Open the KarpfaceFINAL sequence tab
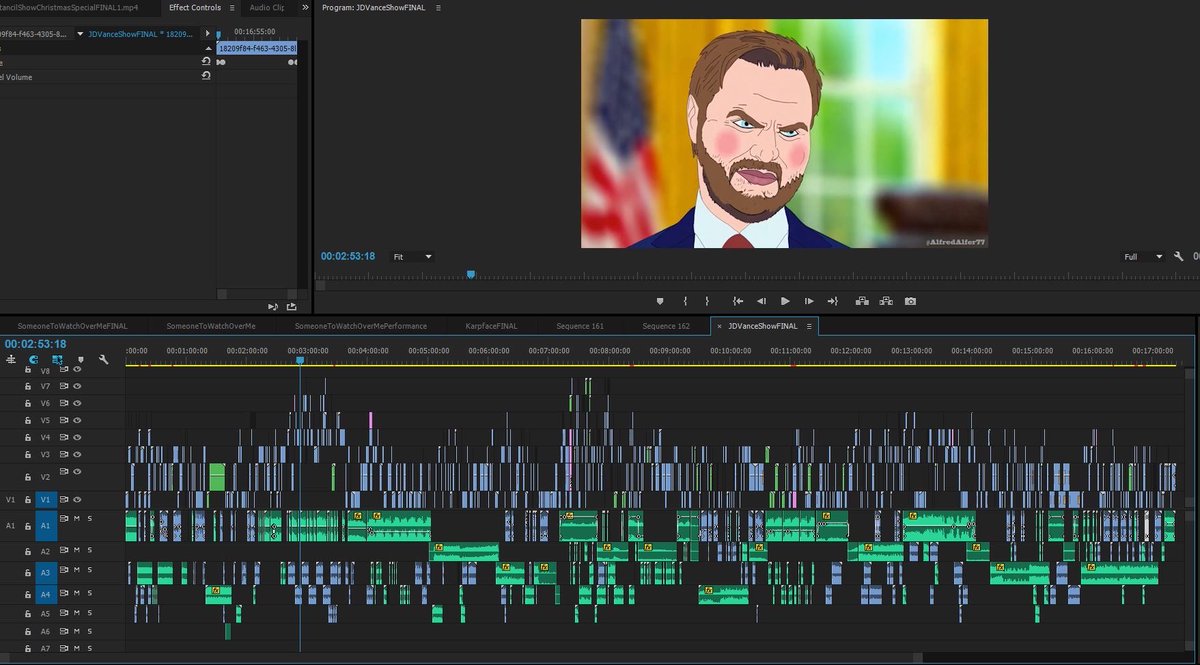This screenshot has height=665, width=1200. coord(492,326)
